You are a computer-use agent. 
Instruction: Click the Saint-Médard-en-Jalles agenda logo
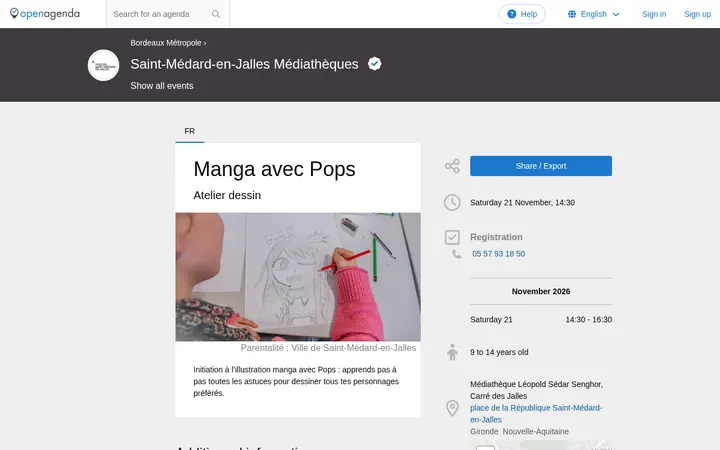(103, 65)
